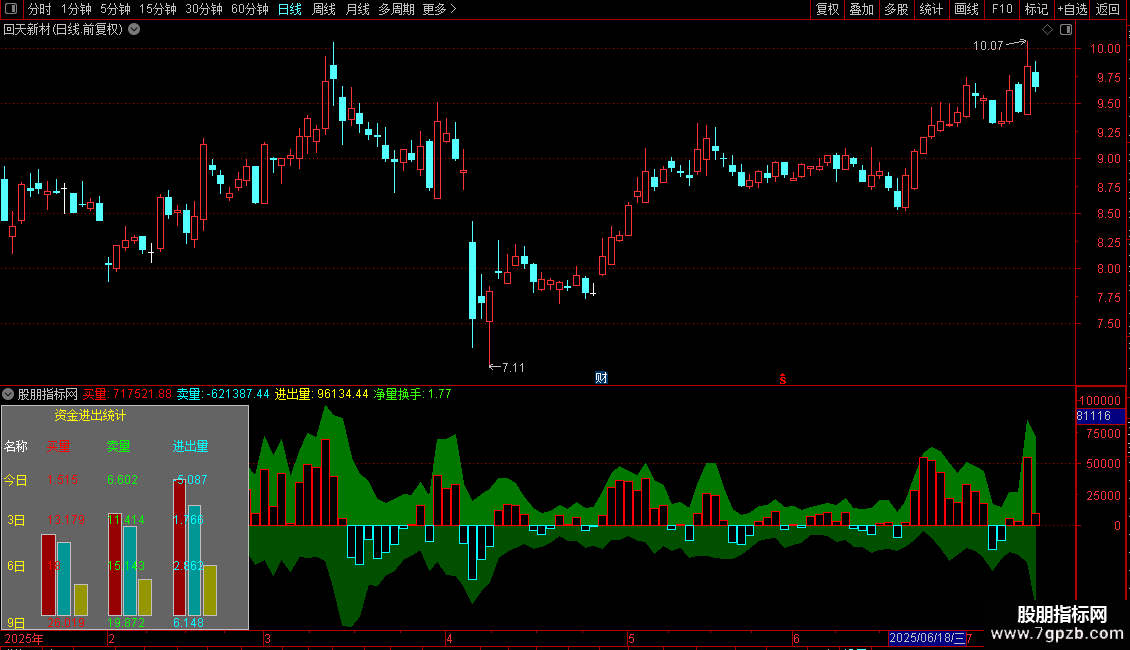Select the 1分钟 period
Viewport: 1130px width, 650px height.
click(76, 9)
